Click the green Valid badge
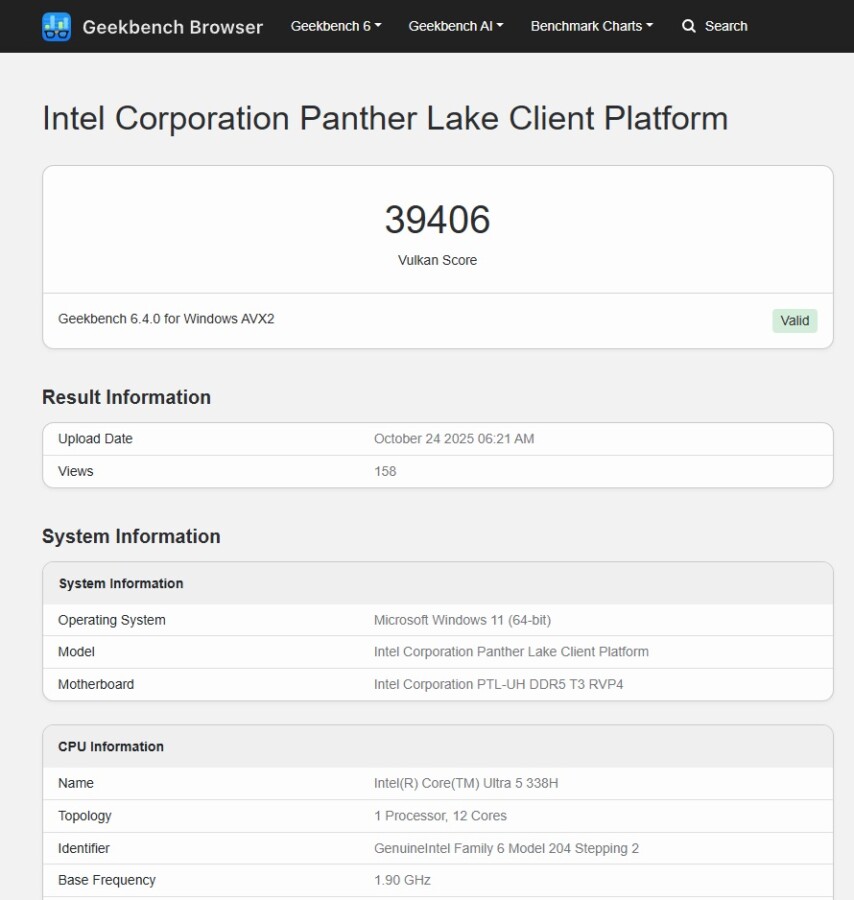Screen dimensions: 854x900 click(x=794, y=321)
